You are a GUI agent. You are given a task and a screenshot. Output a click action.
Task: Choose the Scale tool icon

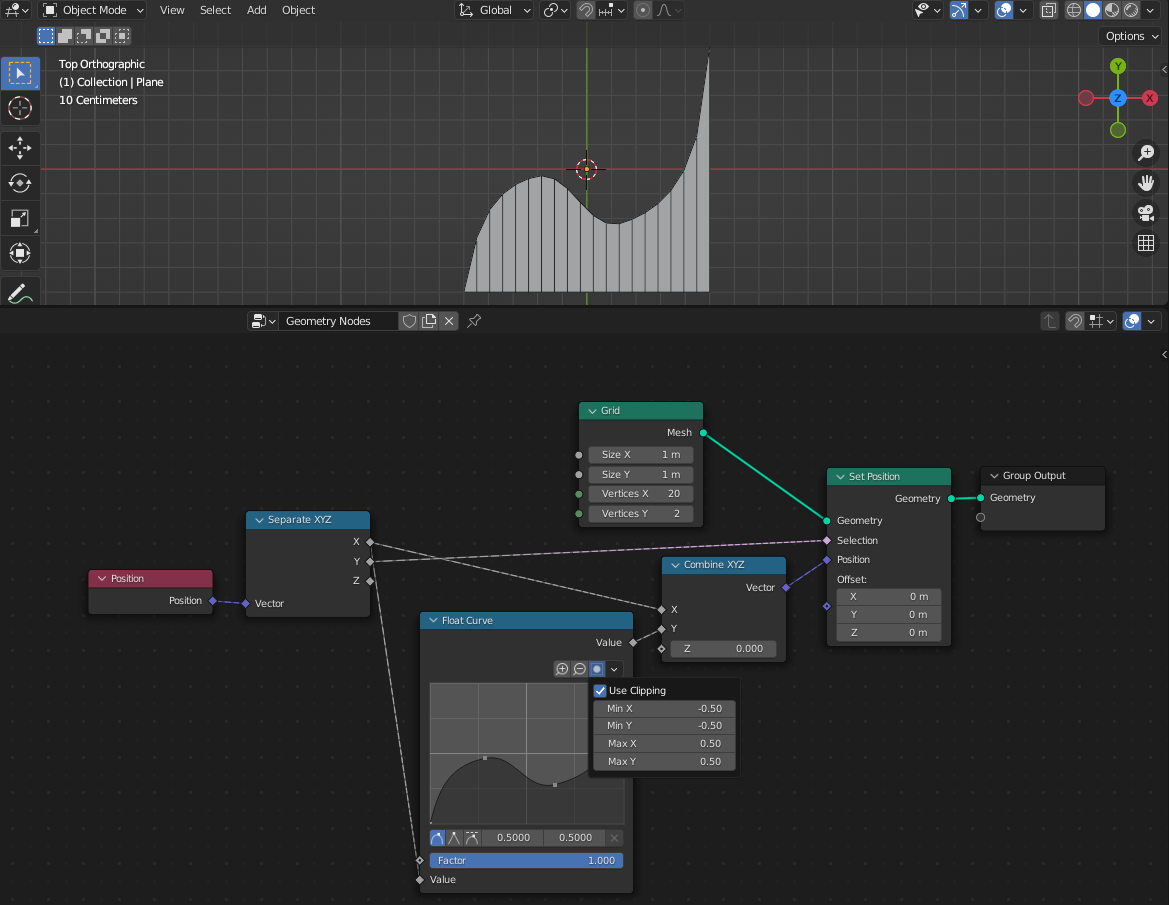pos(19,218)
